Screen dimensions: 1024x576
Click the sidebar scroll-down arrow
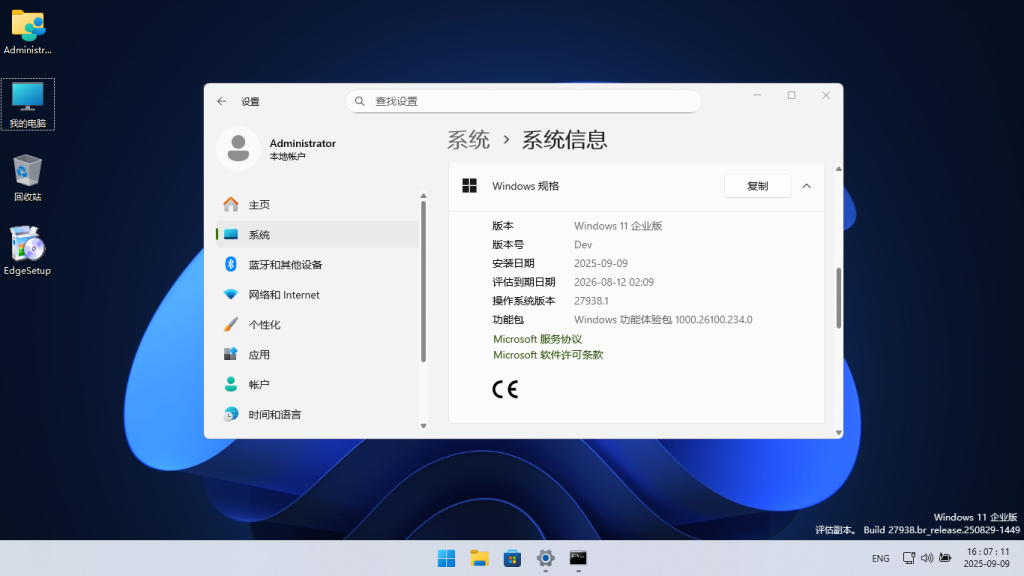(423, 426)
